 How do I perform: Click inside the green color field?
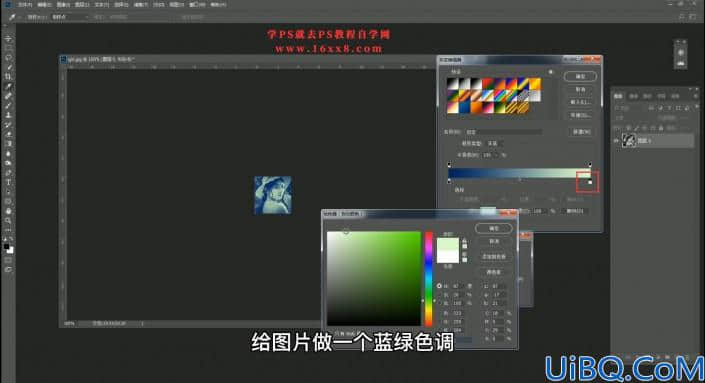click(374, 278)
